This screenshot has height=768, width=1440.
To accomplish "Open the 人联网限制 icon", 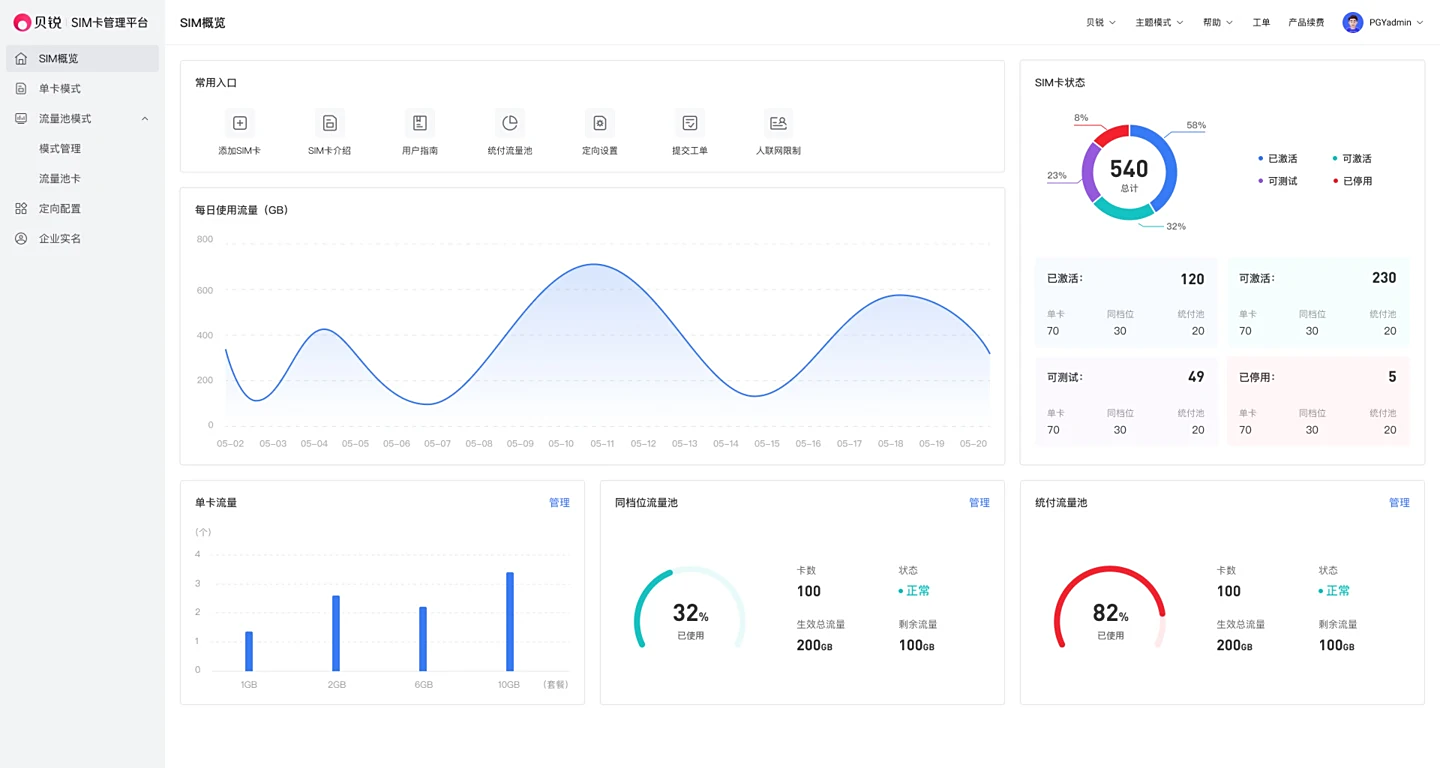I will (x=778, y=123).
